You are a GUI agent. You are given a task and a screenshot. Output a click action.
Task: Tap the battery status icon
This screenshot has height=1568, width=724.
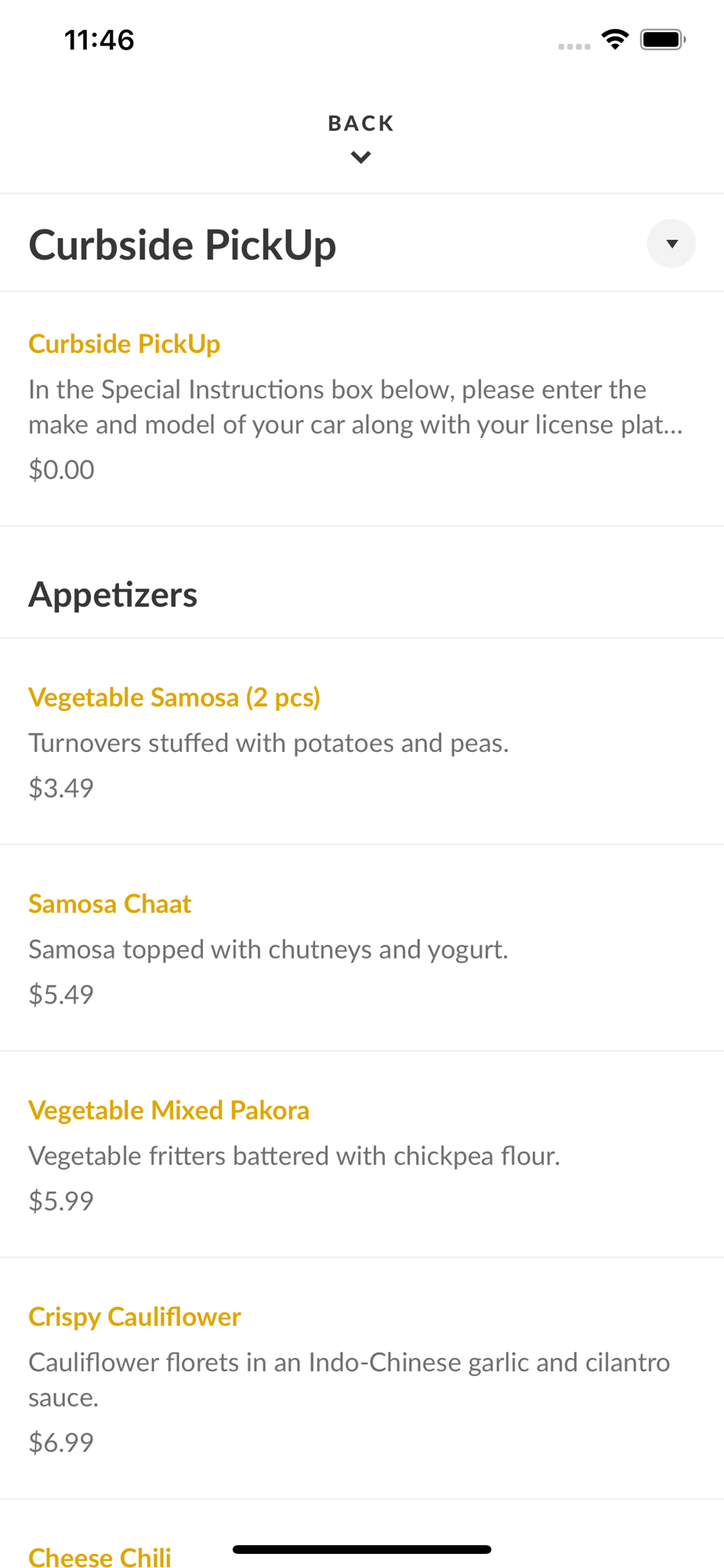tap(663, 39)
